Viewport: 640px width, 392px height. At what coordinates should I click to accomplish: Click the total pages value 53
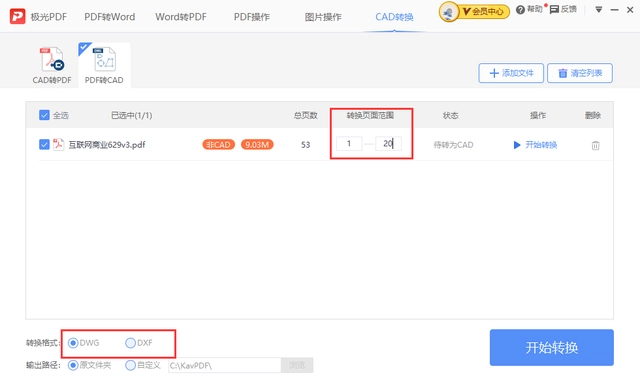[x=306, y=145]
